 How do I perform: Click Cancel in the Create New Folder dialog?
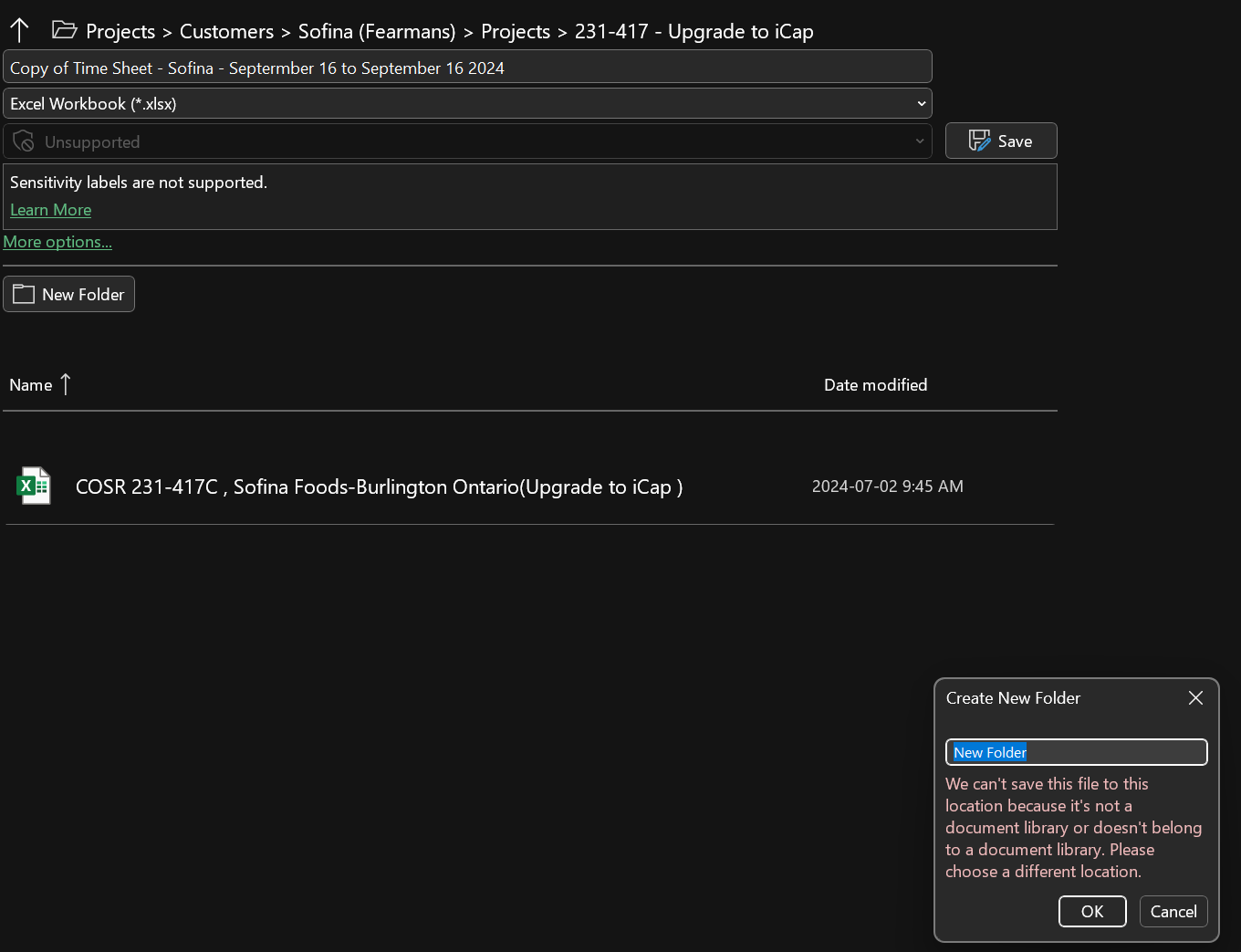1173,911
